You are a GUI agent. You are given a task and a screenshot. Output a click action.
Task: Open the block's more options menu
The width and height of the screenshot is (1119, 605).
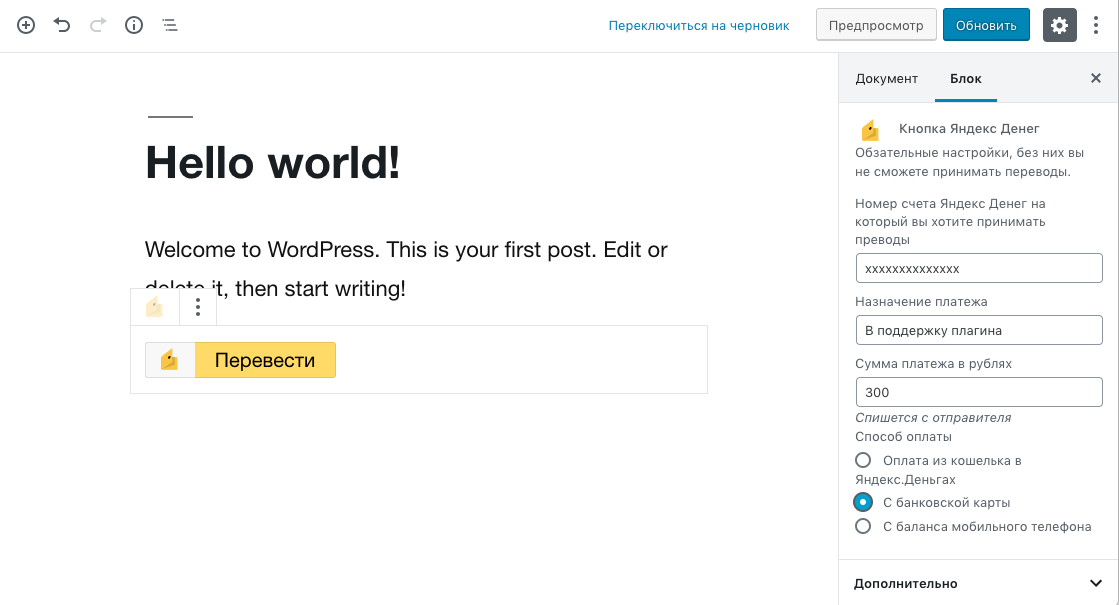(198, 307)
